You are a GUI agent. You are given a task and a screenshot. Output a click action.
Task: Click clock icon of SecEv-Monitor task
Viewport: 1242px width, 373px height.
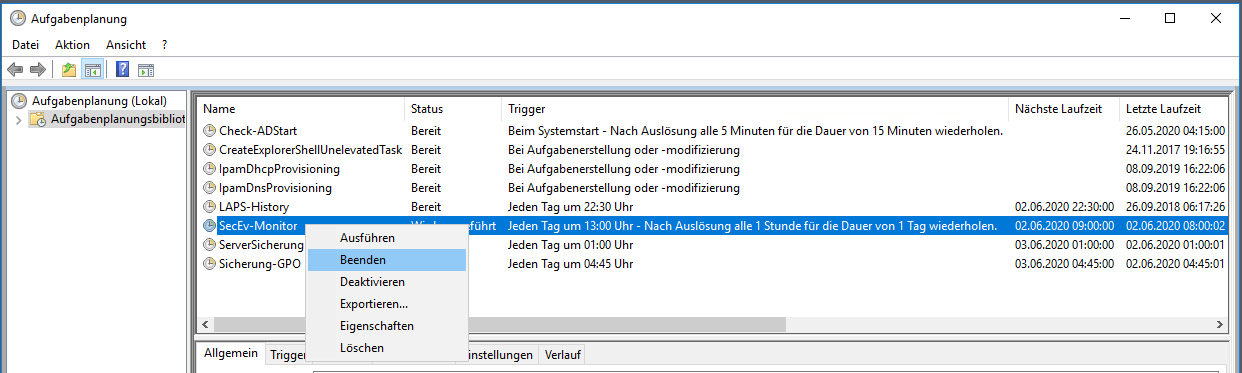pos(209,226)
